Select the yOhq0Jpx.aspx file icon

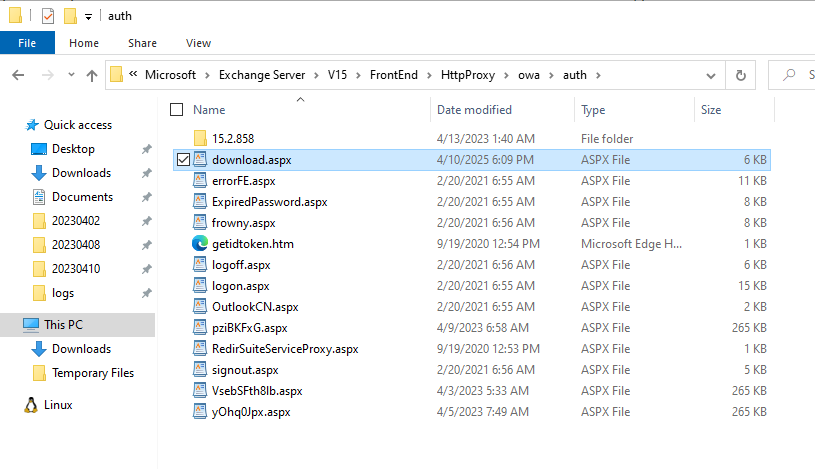click(200, 411)
